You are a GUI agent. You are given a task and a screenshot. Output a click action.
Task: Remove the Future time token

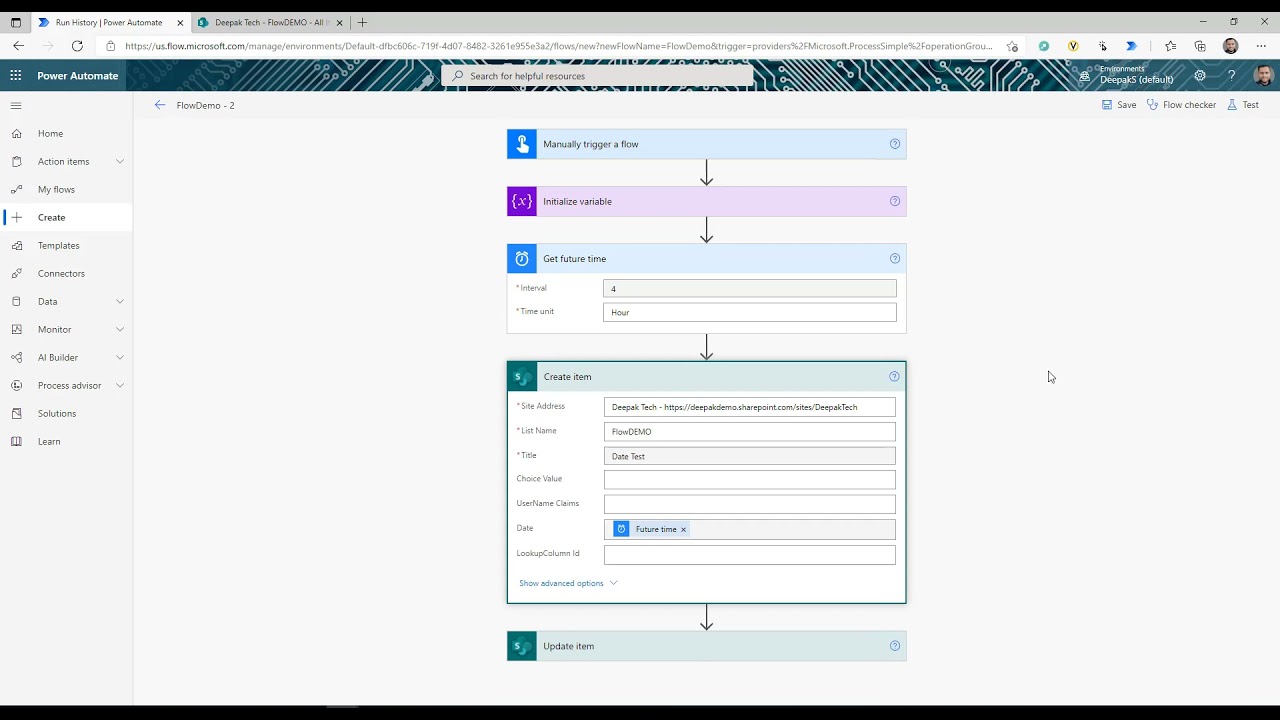point(684,529)
